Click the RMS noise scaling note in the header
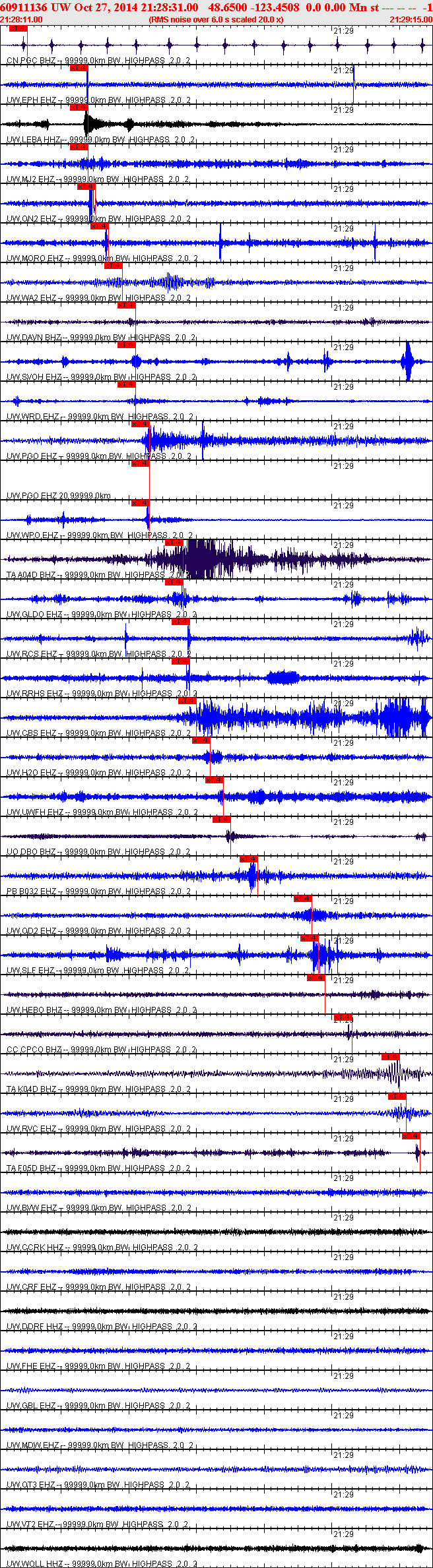The height and width of the screenshot is (1568, 433). pyautogui.click(x=216, y=20)
